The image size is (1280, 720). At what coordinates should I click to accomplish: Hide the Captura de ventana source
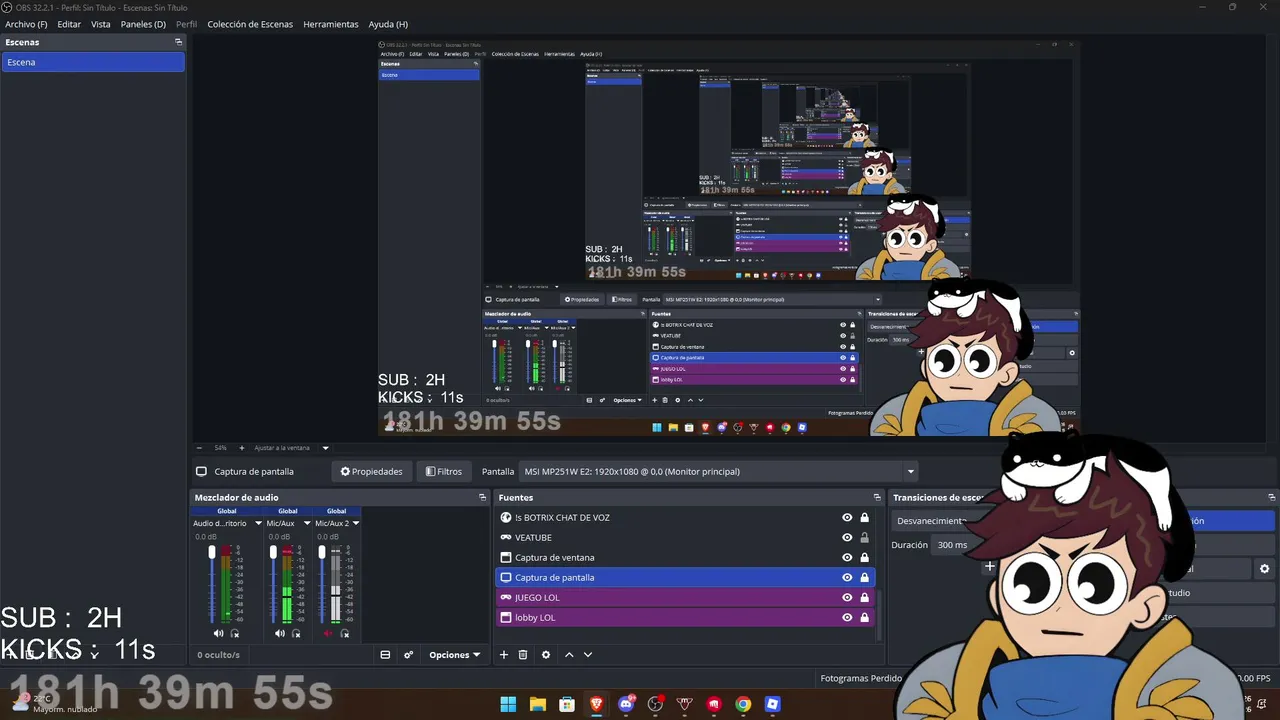[847, 557]
